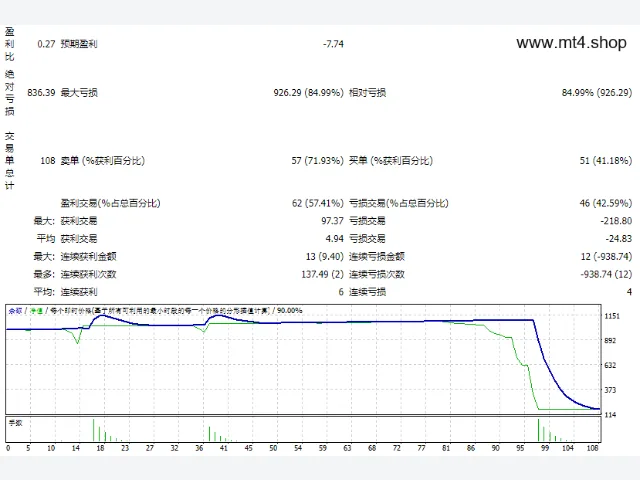
Task: Click the 114 y-axis value
Action: click(610, 415)
